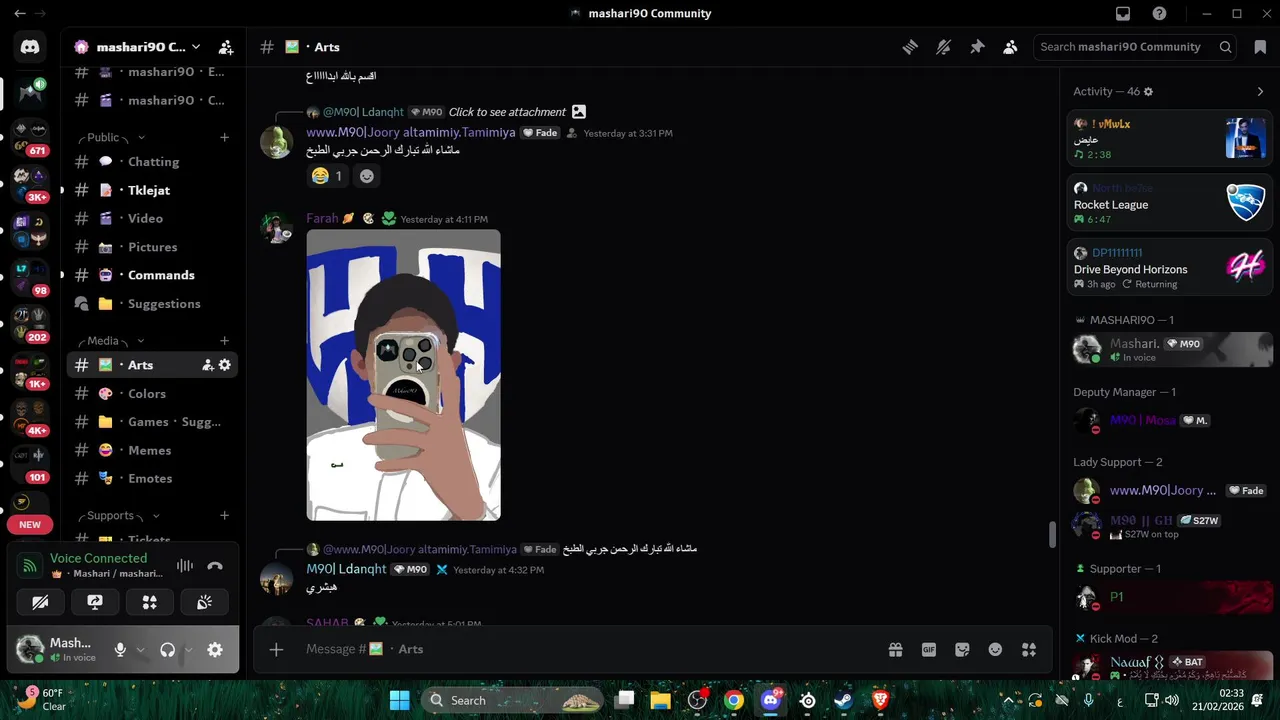Create channel in Public category
The width and height of the screenshot is (1280, 720).
coord(224,138)
